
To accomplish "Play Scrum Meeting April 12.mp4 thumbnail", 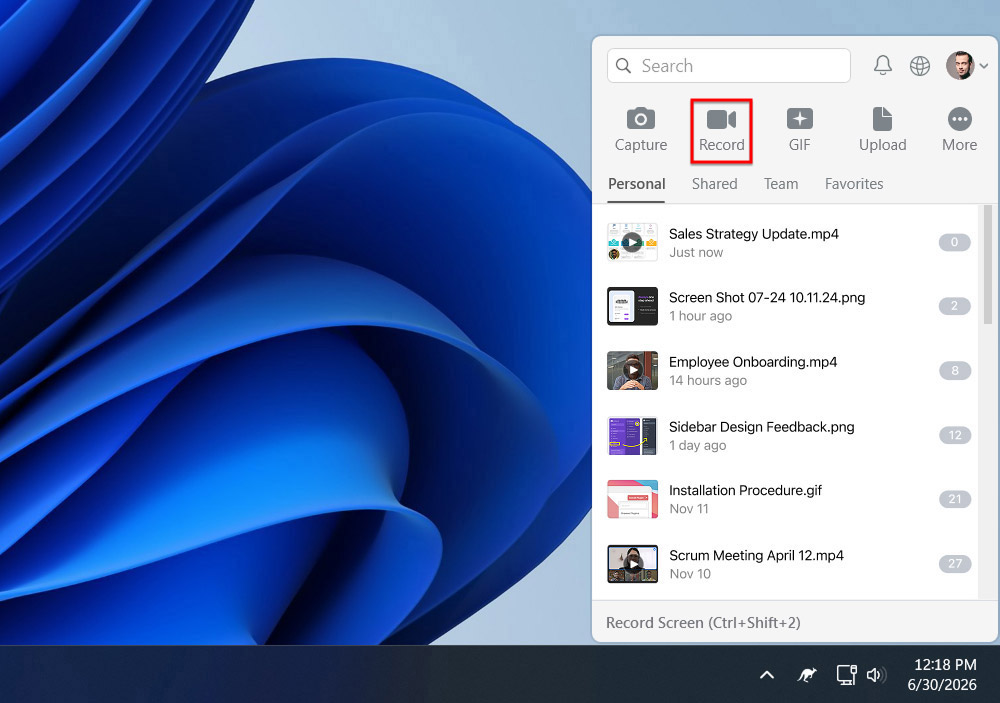I will (x=632, y=564).
